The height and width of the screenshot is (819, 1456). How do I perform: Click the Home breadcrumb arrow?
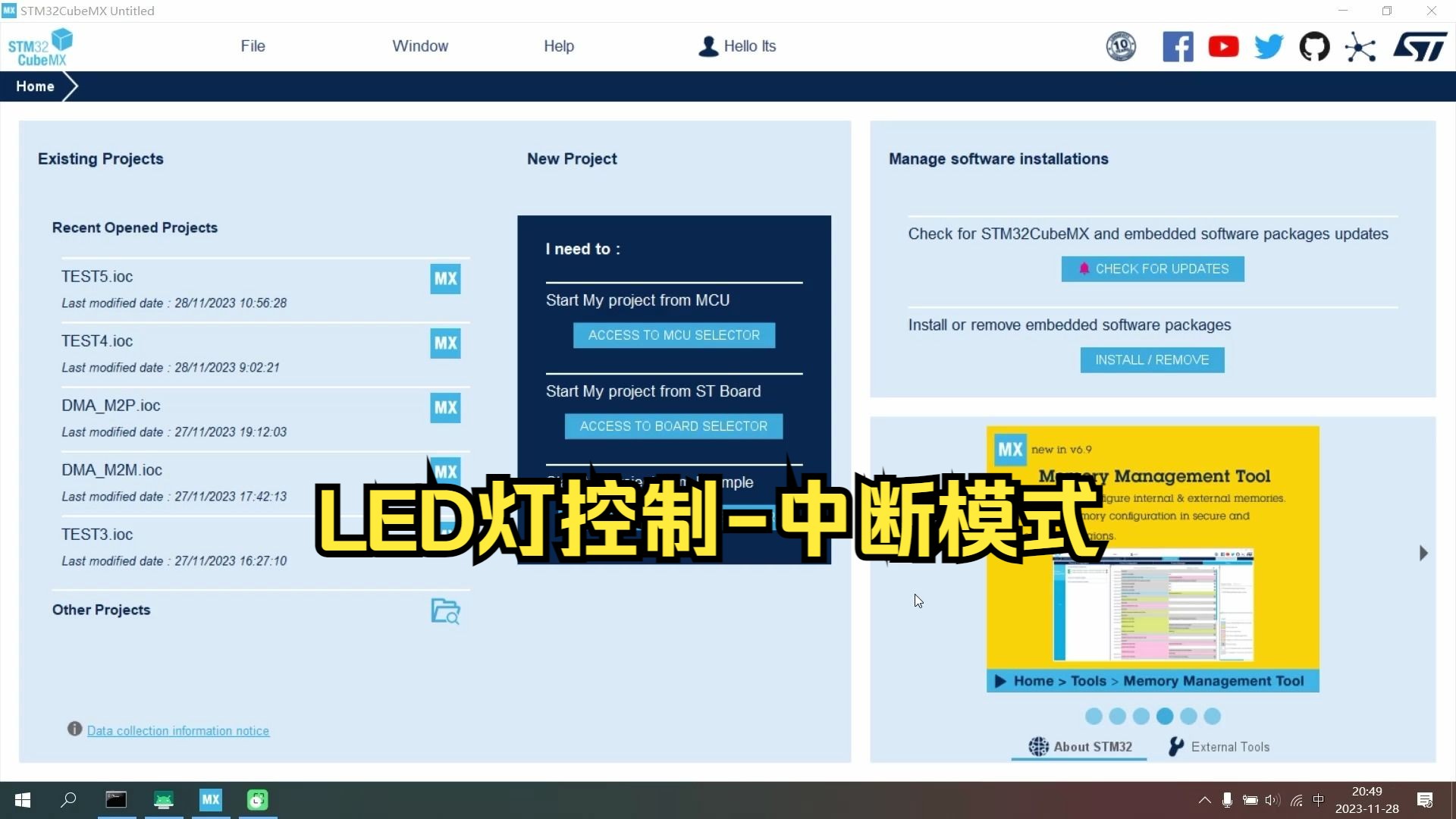tap(70, 86)
